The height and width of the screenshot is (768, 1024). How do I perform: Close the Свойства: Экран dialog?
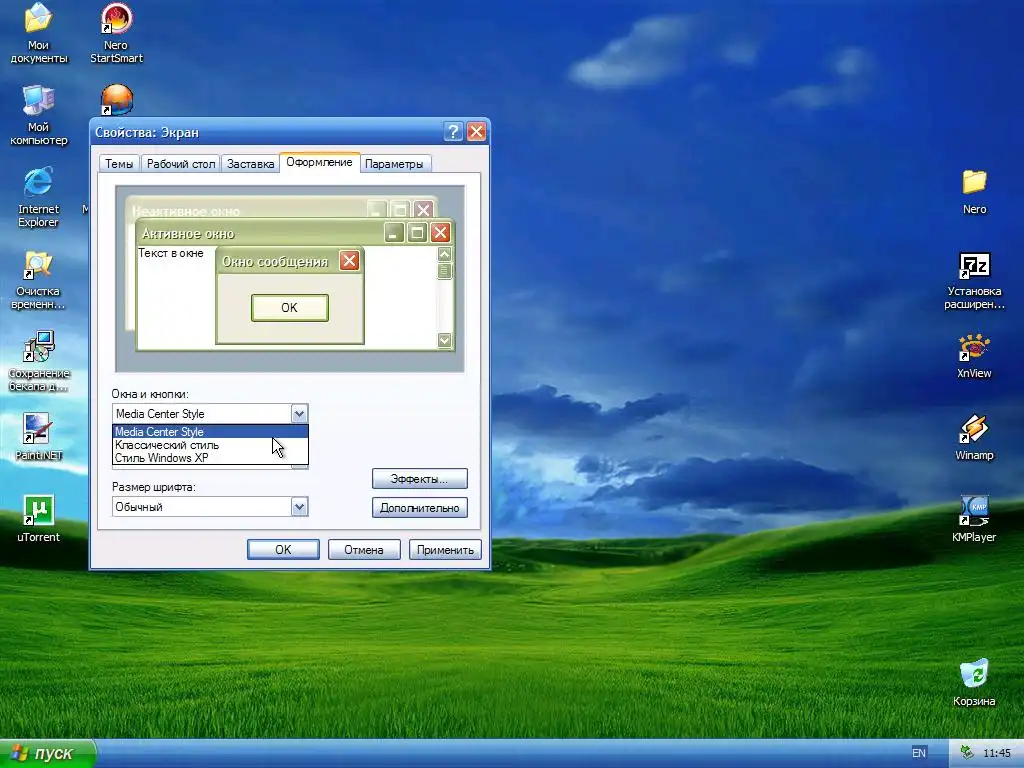pos(477,131)
